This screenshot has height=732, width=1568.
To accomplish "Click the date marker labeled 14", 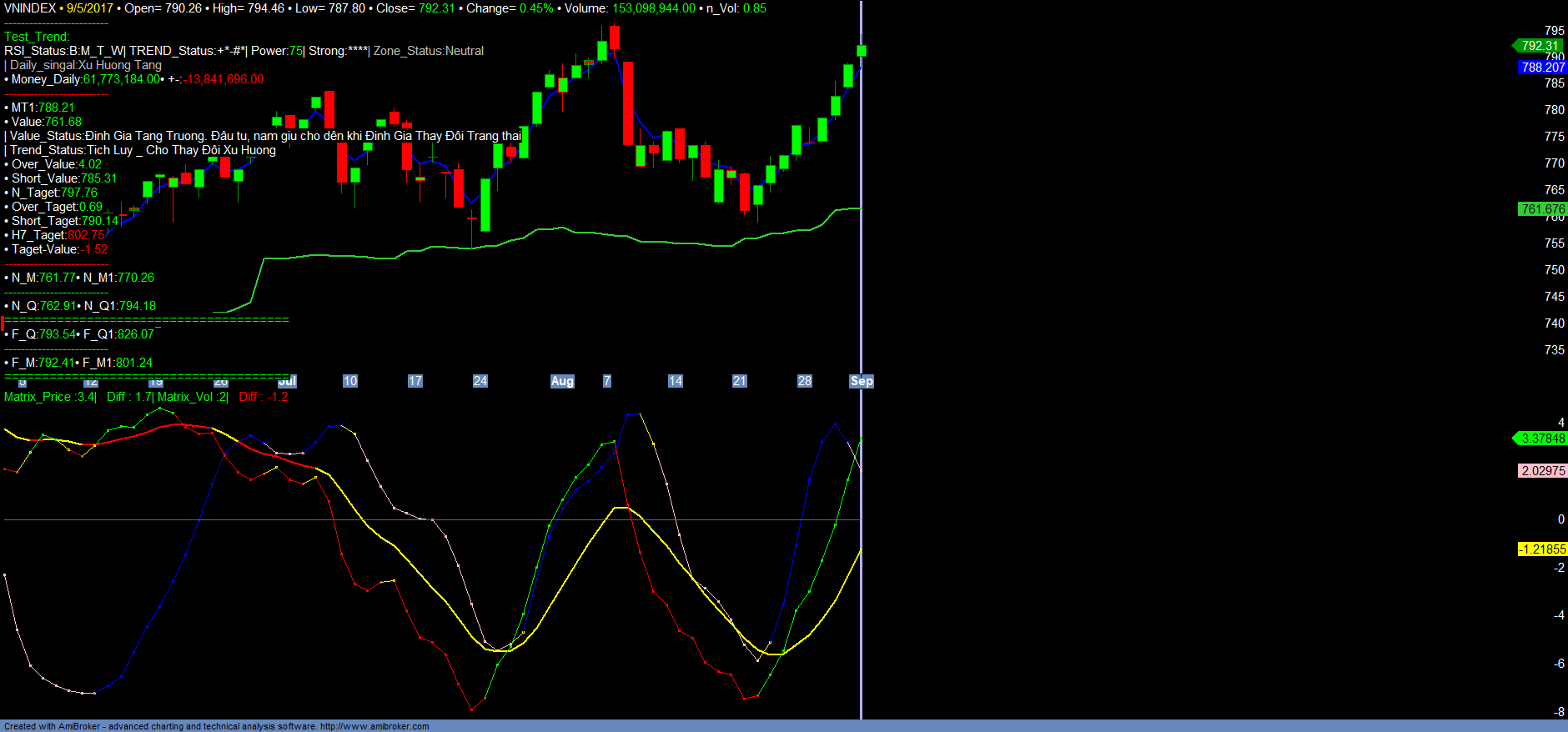I will (x=676, y=381).
